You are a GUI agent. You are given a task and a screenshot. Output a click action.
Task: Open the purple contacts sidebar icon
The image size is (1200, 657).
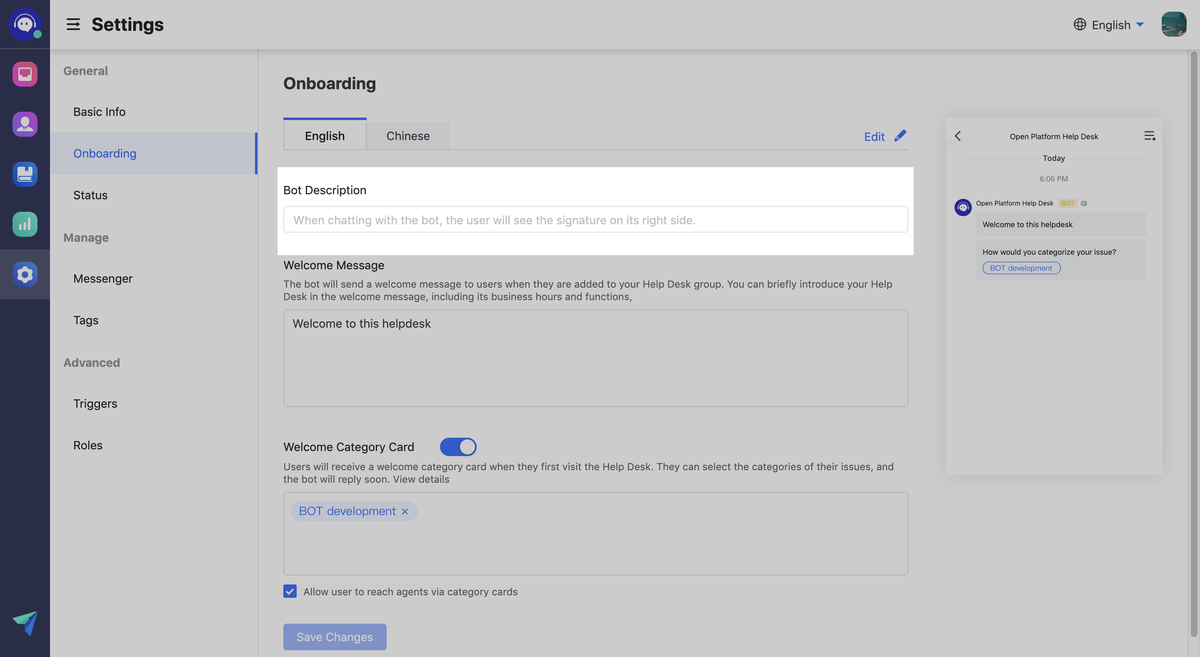[x=25, y=124]
